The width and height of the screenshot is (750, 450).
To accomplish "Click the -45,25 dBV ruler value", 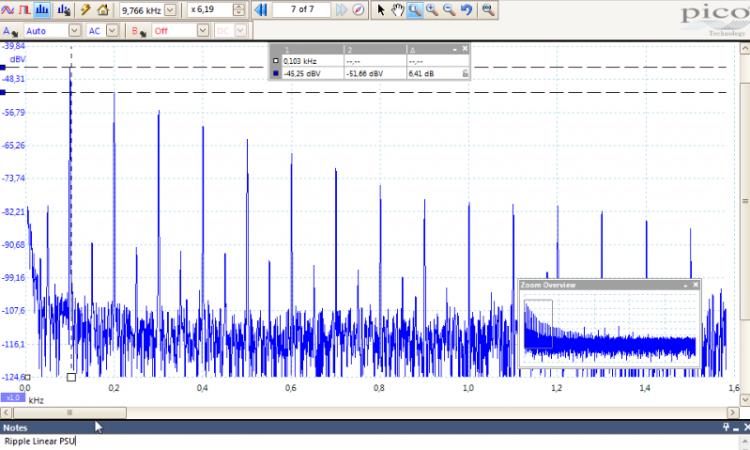I will coord(302,74).
